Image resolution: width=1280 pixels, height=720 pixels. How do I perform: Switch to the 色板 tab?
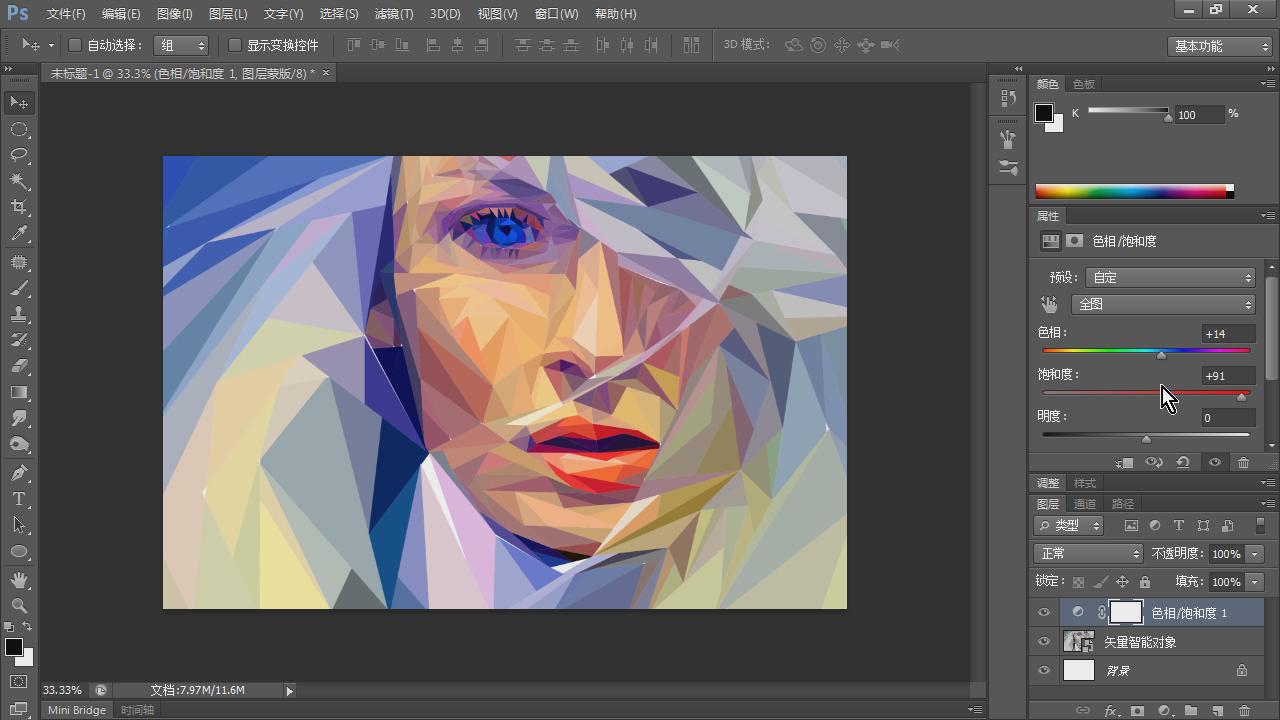pos(1083,84)
